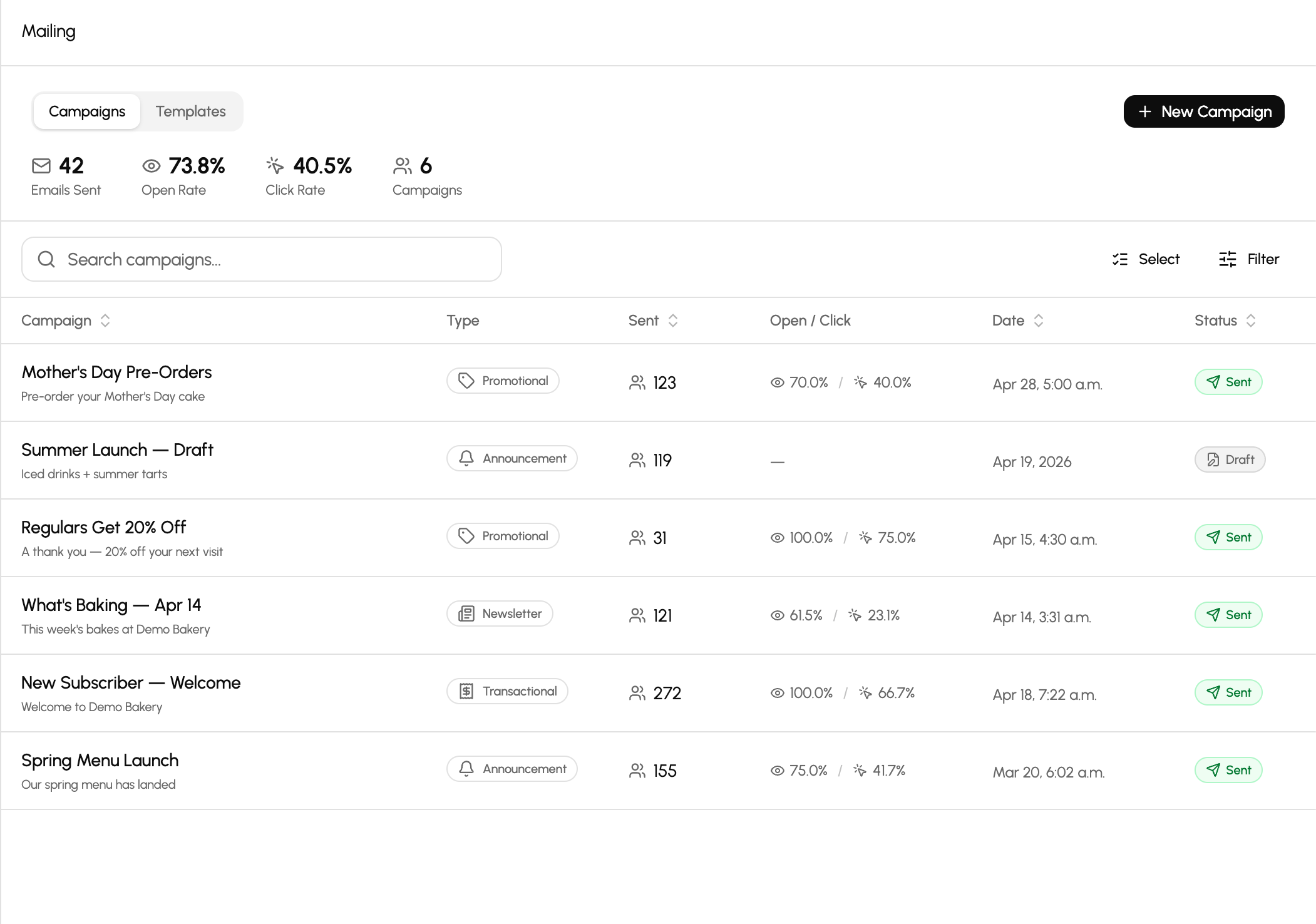Select the Campaigns tab
Screen dimensions: 1316x924
[87, 111]
